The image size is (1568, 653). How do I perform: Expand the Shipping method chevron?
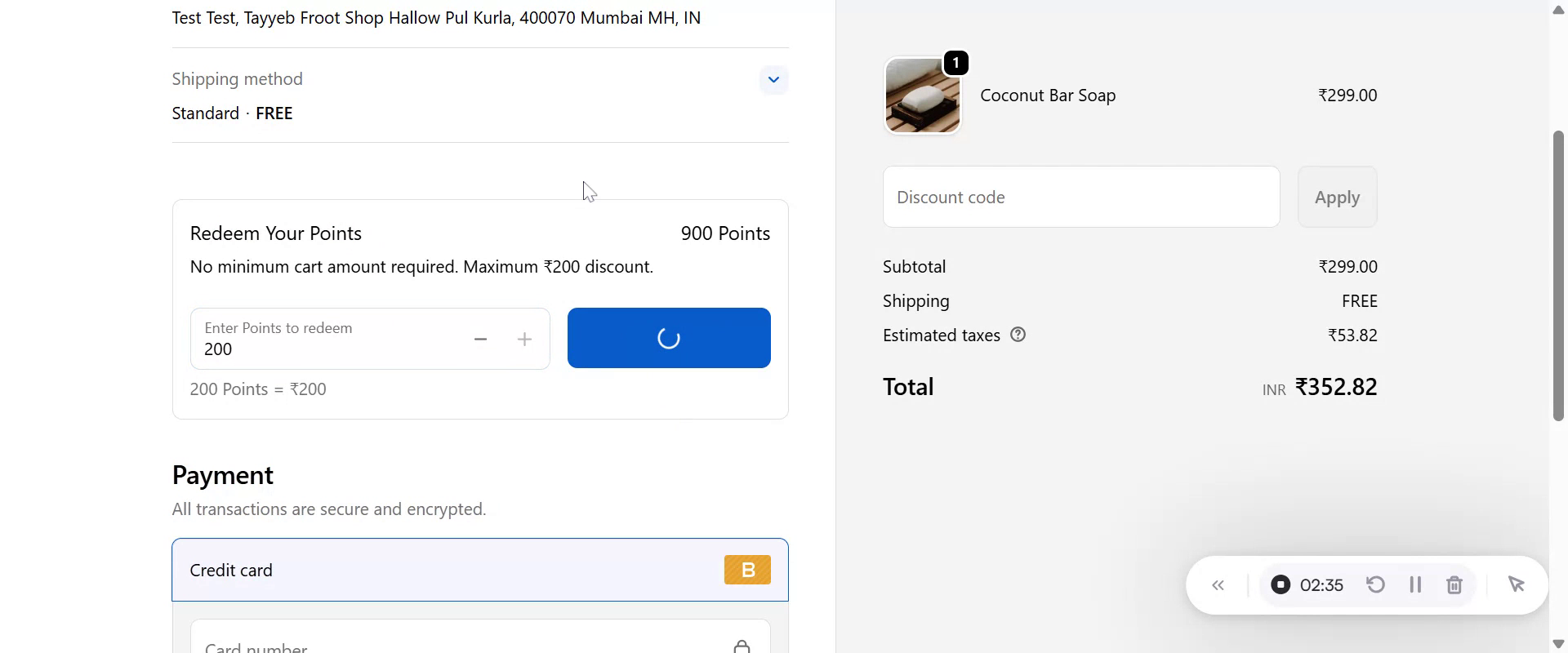coord(773,80)
